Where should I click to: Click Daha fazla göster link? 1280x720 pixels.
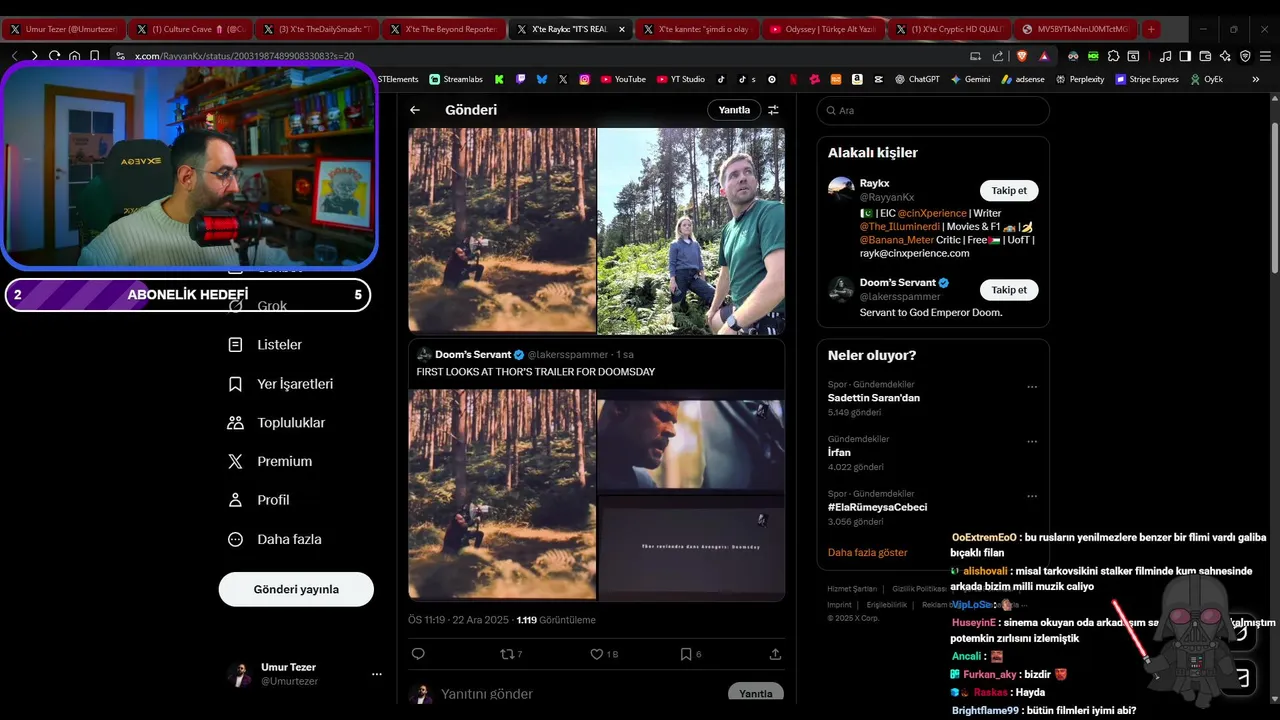click(868, 552)
